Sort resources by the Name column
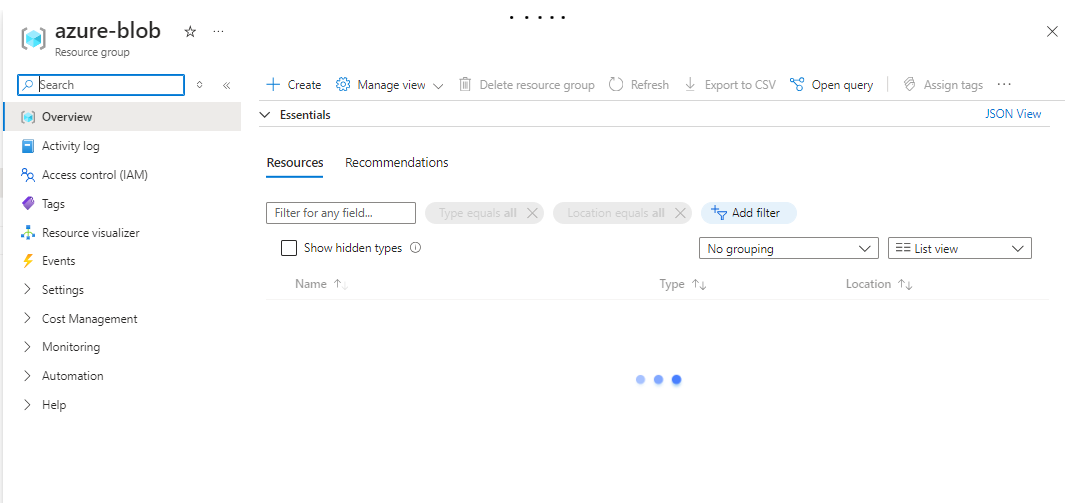This screenshot has height=503, width=1065. [321, 284]
